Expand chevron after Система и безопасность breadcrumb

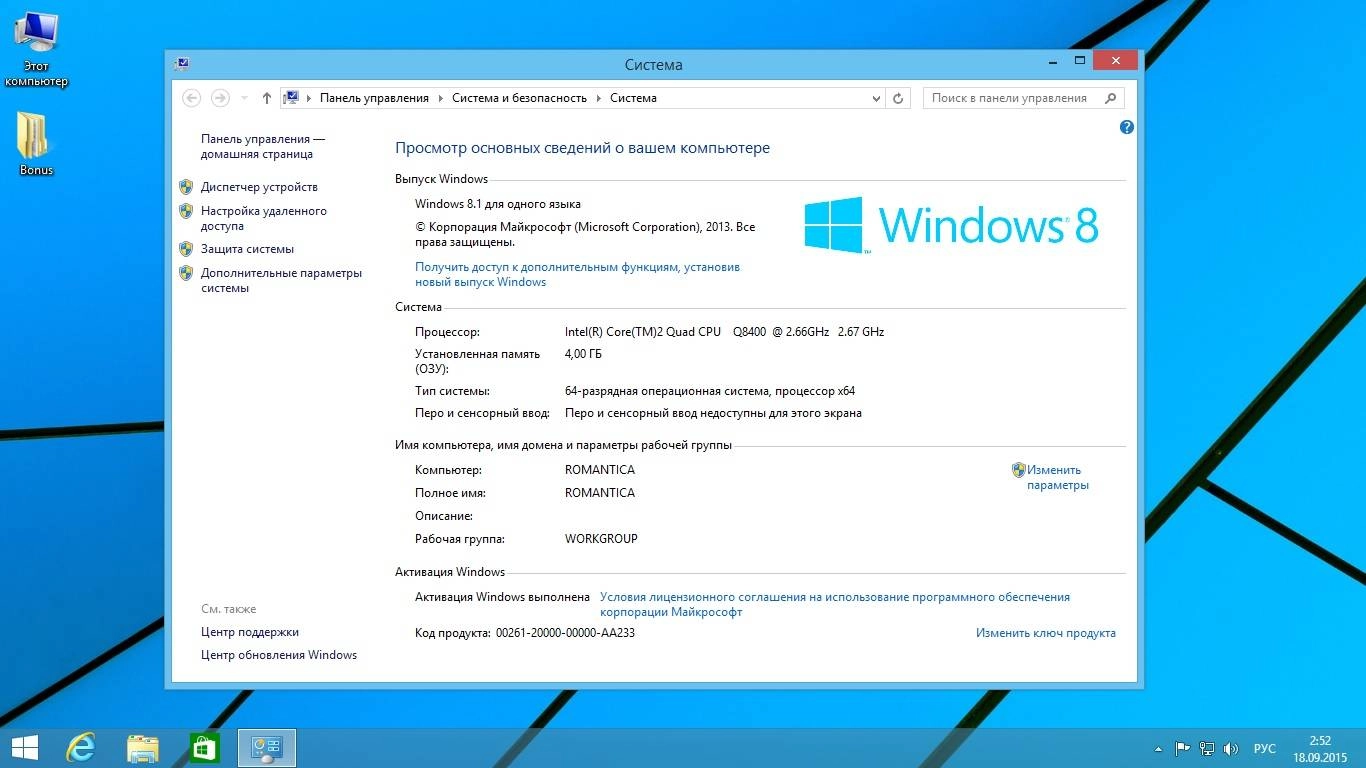click(598, 98)
